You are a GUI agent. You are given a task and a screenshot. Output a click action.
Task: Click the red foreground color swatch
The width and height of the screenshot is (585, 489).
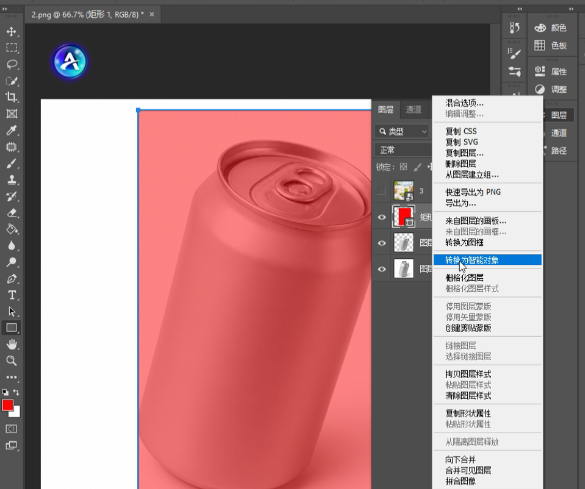pyautogui.click(x=7, y=405)
